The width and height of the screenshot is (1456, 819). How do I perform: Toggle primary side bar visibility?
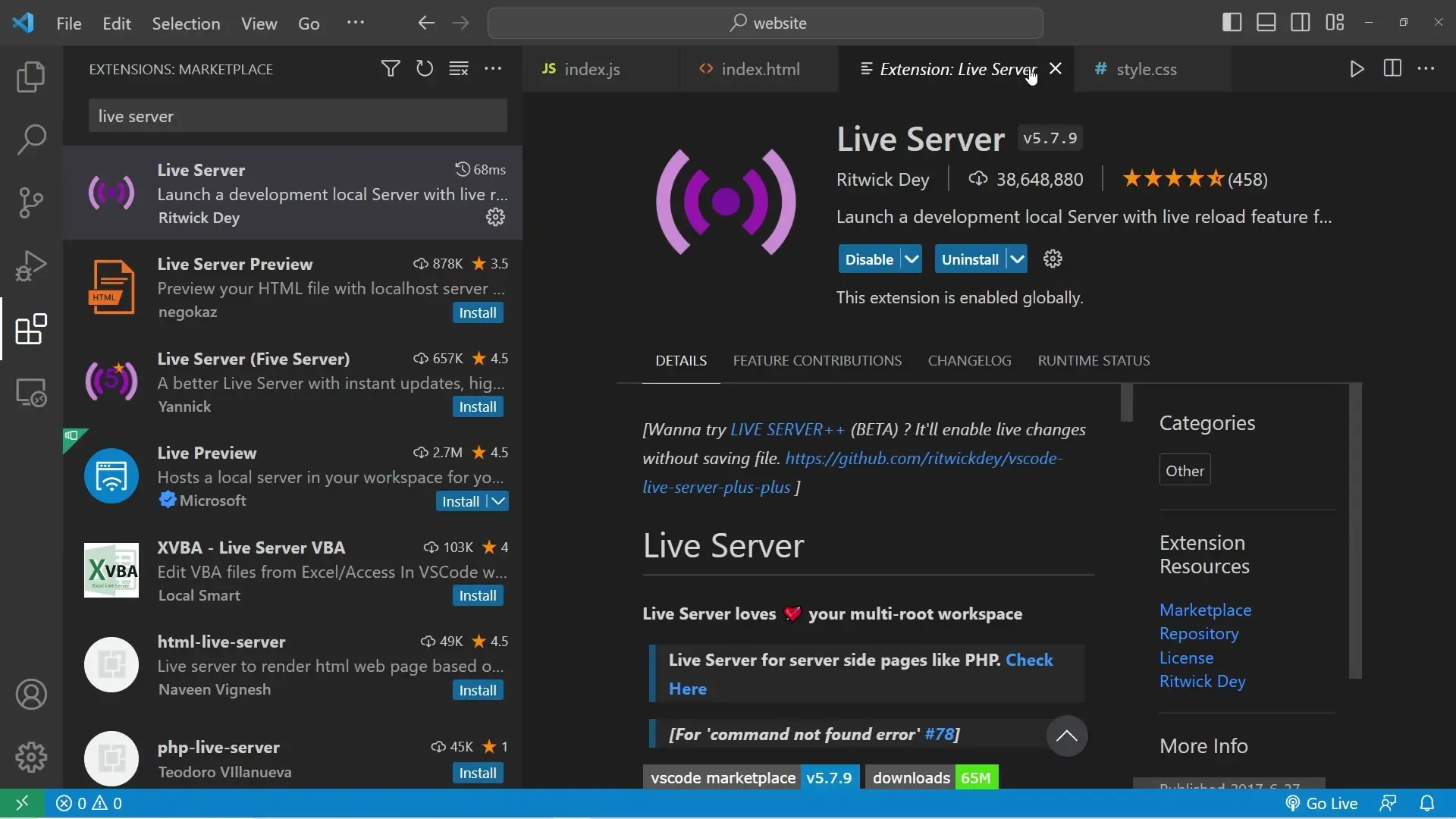[x=1232, y=23]
